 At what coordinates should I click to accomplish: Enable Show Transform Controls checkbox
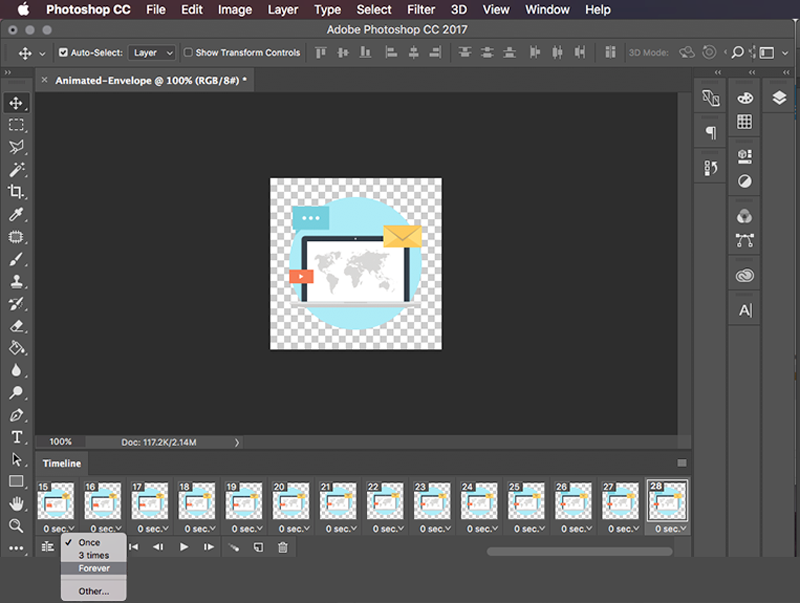(x=188, y=53)
